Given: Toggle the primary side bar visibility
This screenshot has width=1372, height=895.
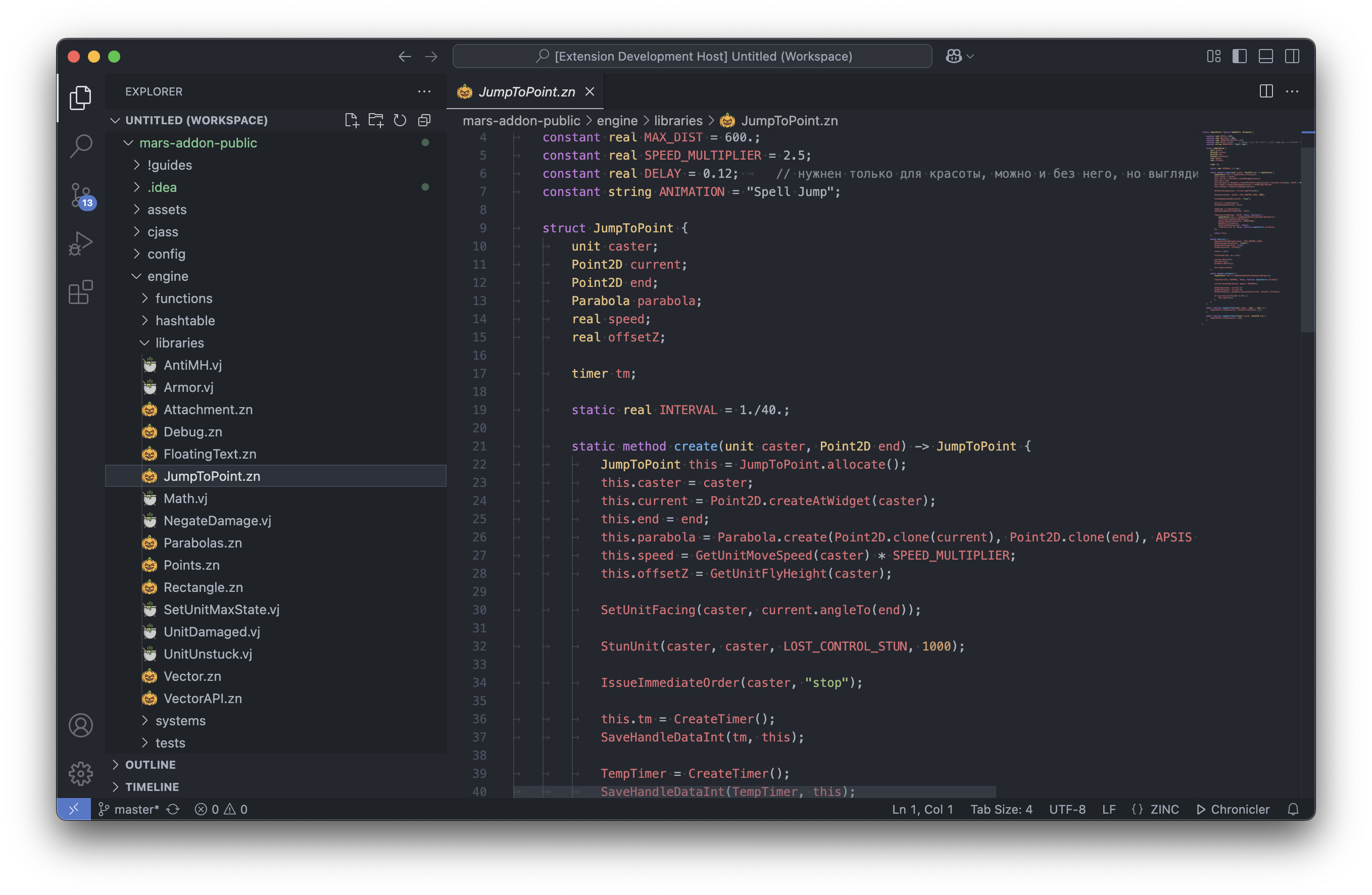Looking at the screenshot, I should [1240, 57].
